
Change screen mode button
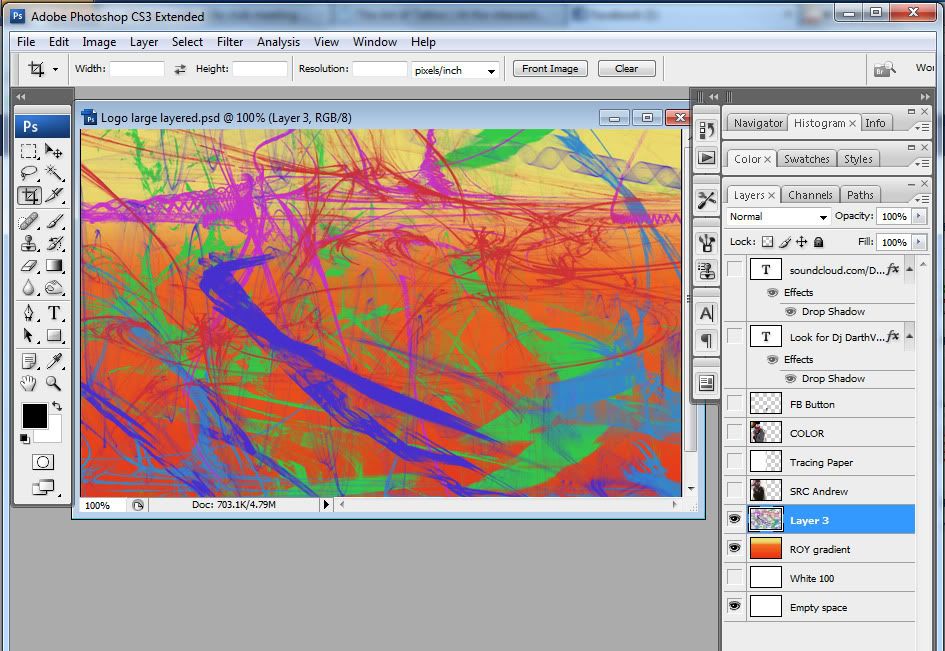43,487
